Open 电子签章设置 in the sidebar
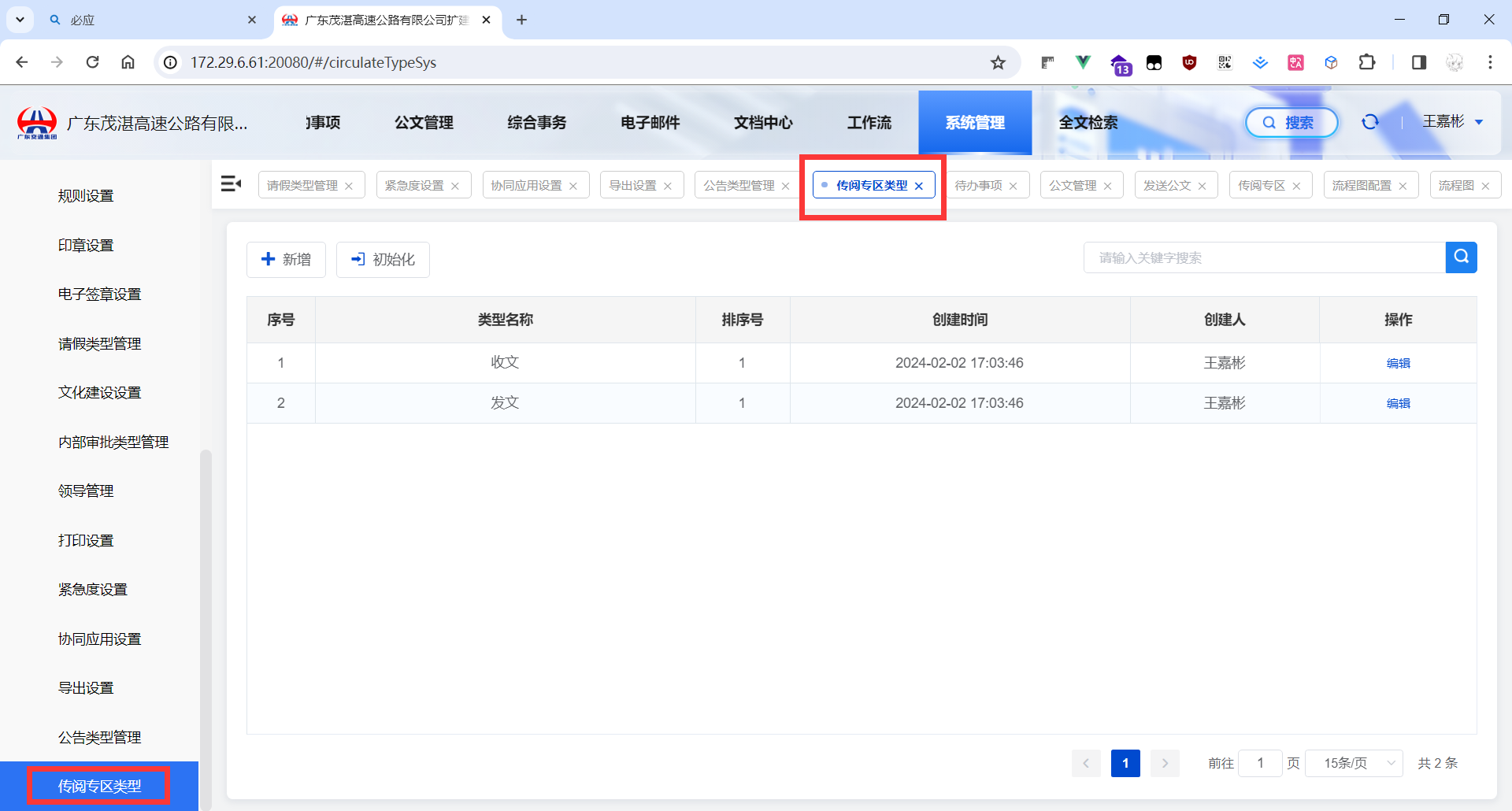 (99, 294)
